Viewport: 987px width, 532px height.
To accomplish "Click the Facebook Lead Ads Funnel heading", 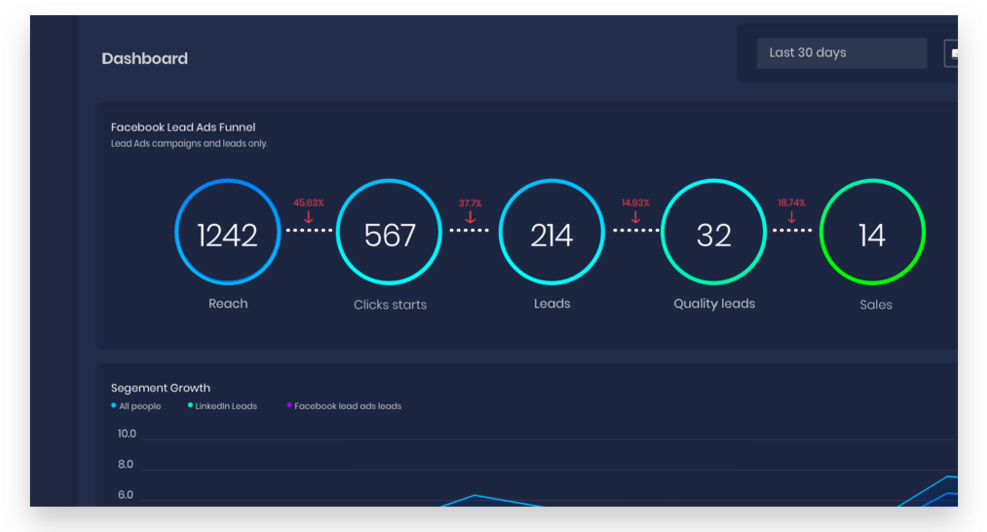I will click(x=183, y=127).
